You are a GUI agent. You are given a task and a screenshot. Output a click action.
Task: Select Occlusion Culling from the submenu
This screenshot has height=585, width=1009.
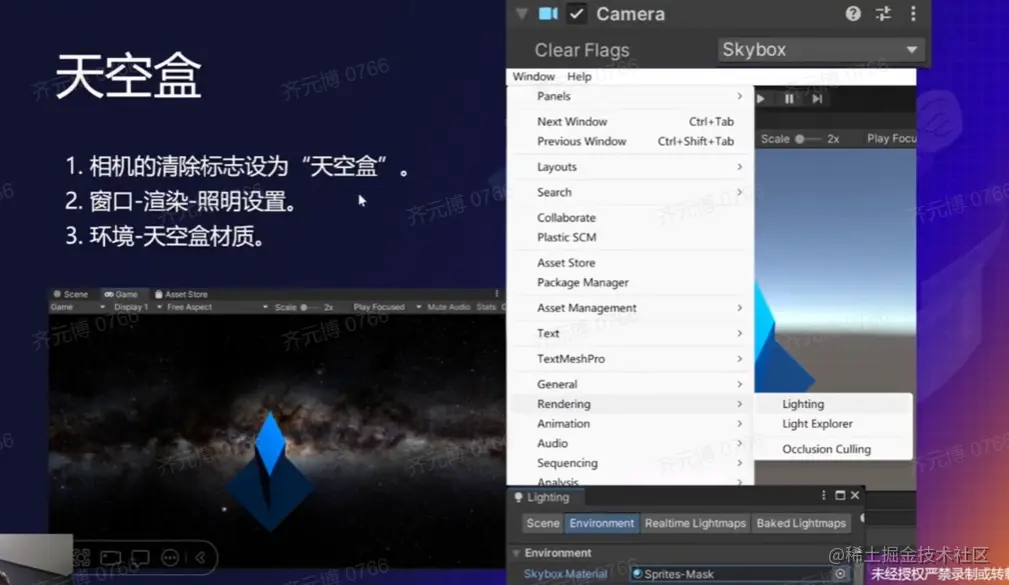(833, 449)
